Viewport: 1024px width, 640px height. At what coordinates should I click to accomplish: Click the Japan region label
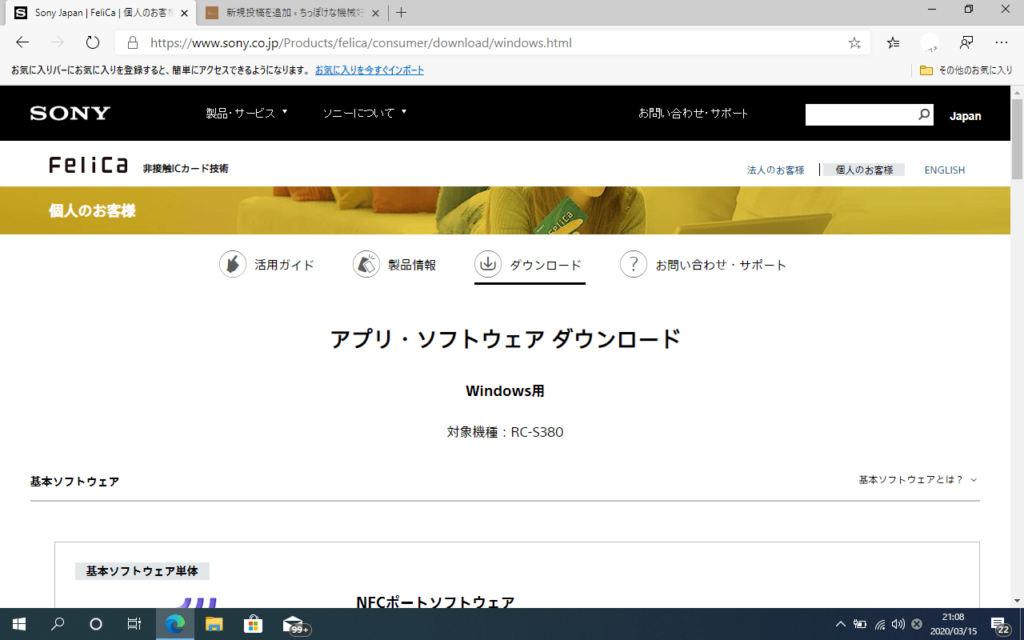pos(965,116)
